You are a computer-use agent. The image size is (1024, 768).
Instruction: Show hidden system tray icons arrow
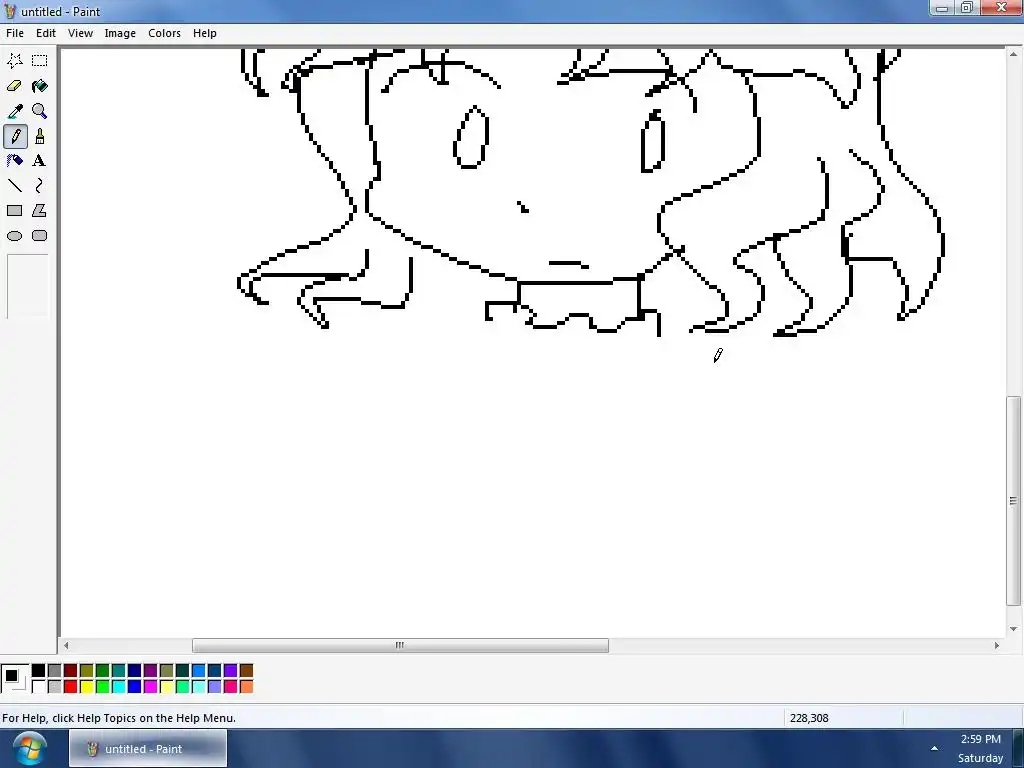(935, 748)
